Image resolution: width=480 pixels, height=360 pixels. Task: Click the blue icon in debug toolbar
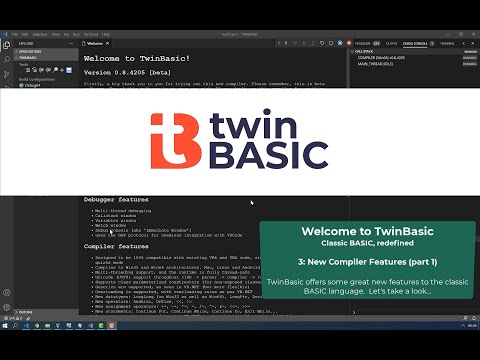(x=340, y=43)
